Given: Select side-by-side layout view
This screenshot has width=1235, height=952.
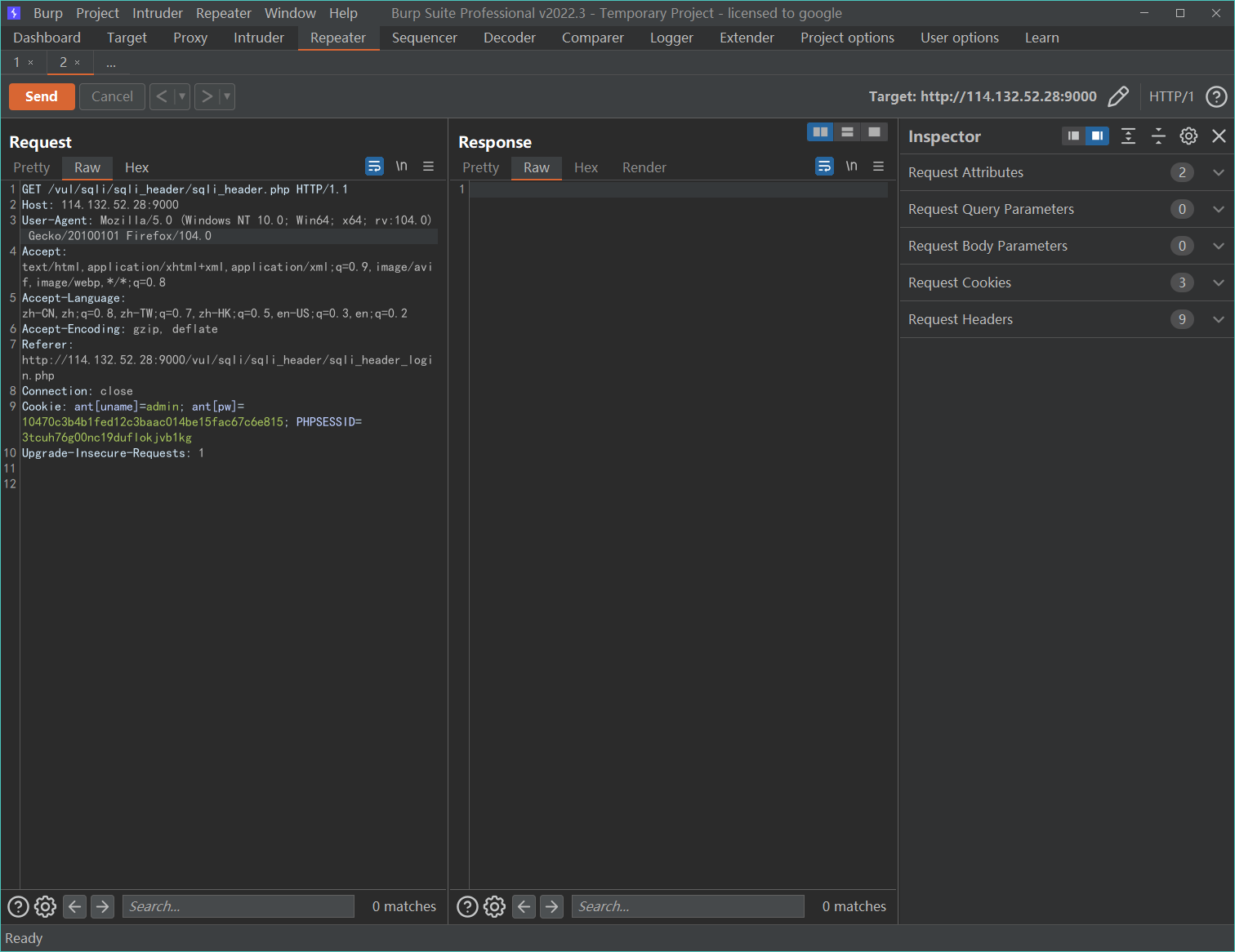Looking at the screenshot, I should 820,131.
